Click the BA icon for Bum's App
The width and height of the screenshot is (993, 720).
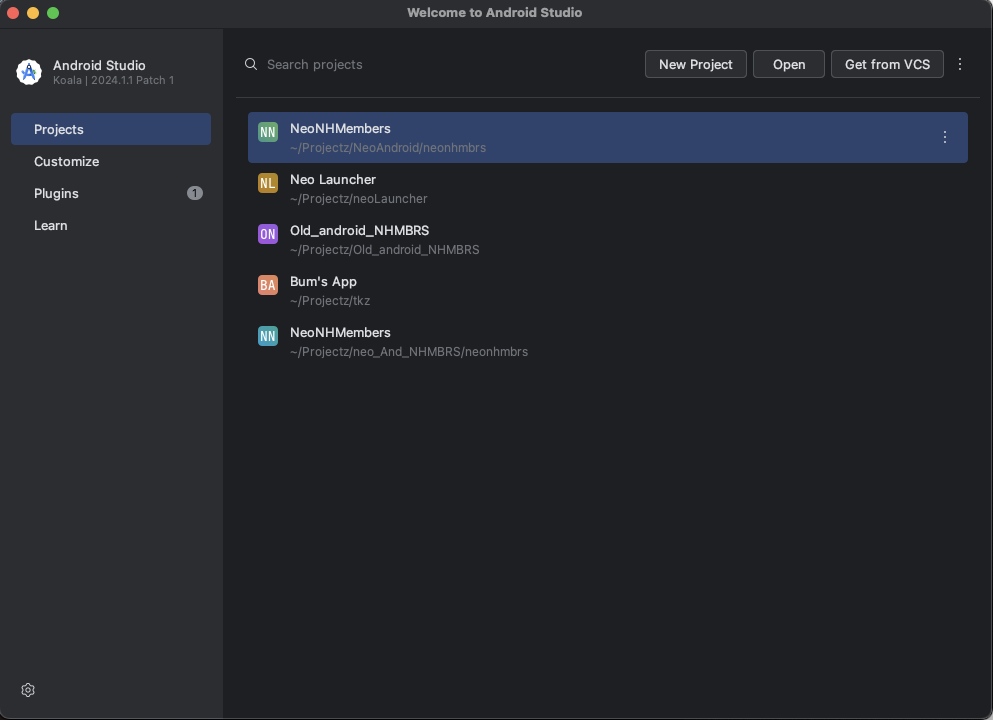[268, 285]
